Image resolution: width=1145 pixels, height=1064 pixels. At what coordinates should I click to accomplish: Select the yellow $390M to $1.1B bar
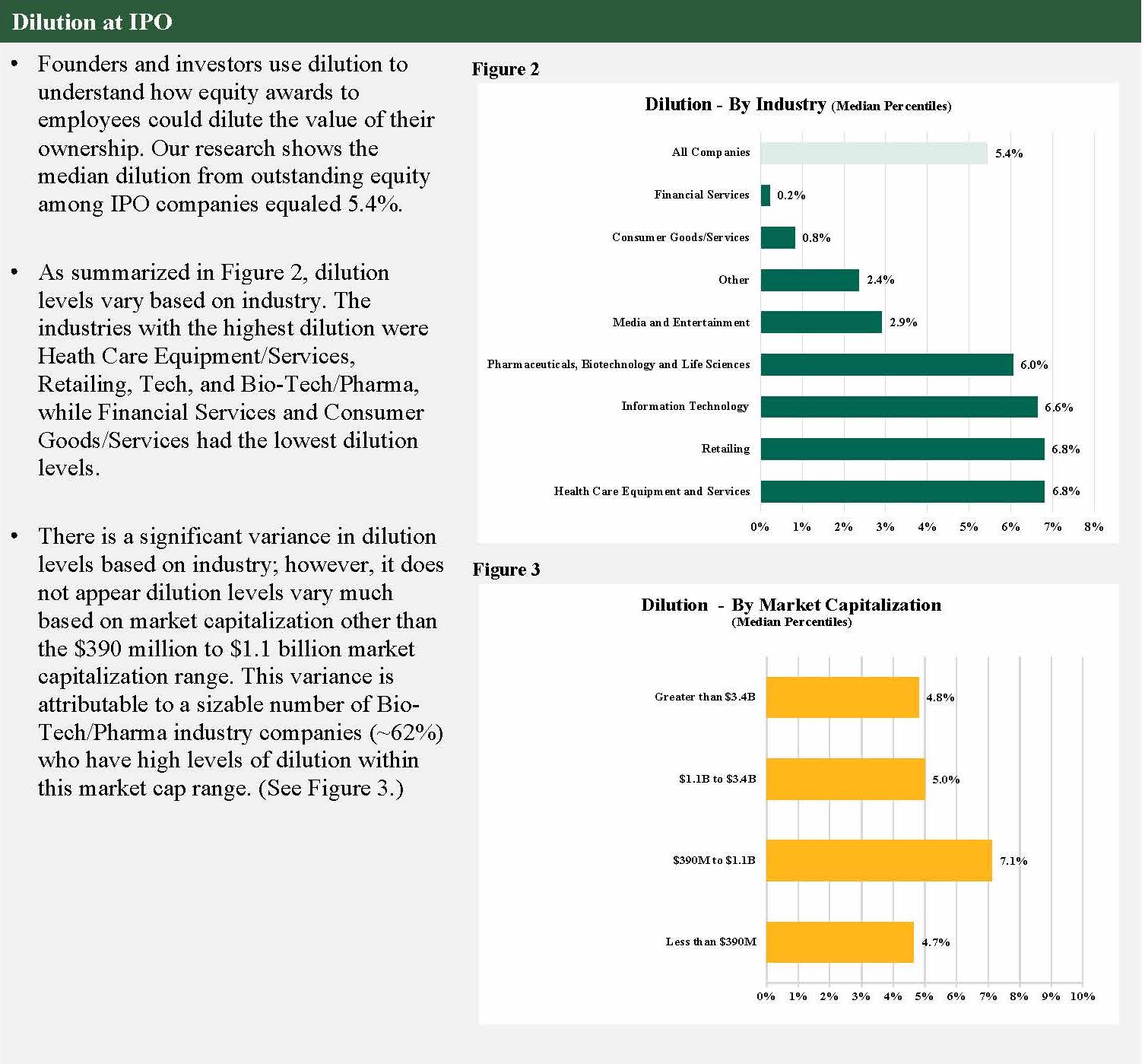click(879, 860)
